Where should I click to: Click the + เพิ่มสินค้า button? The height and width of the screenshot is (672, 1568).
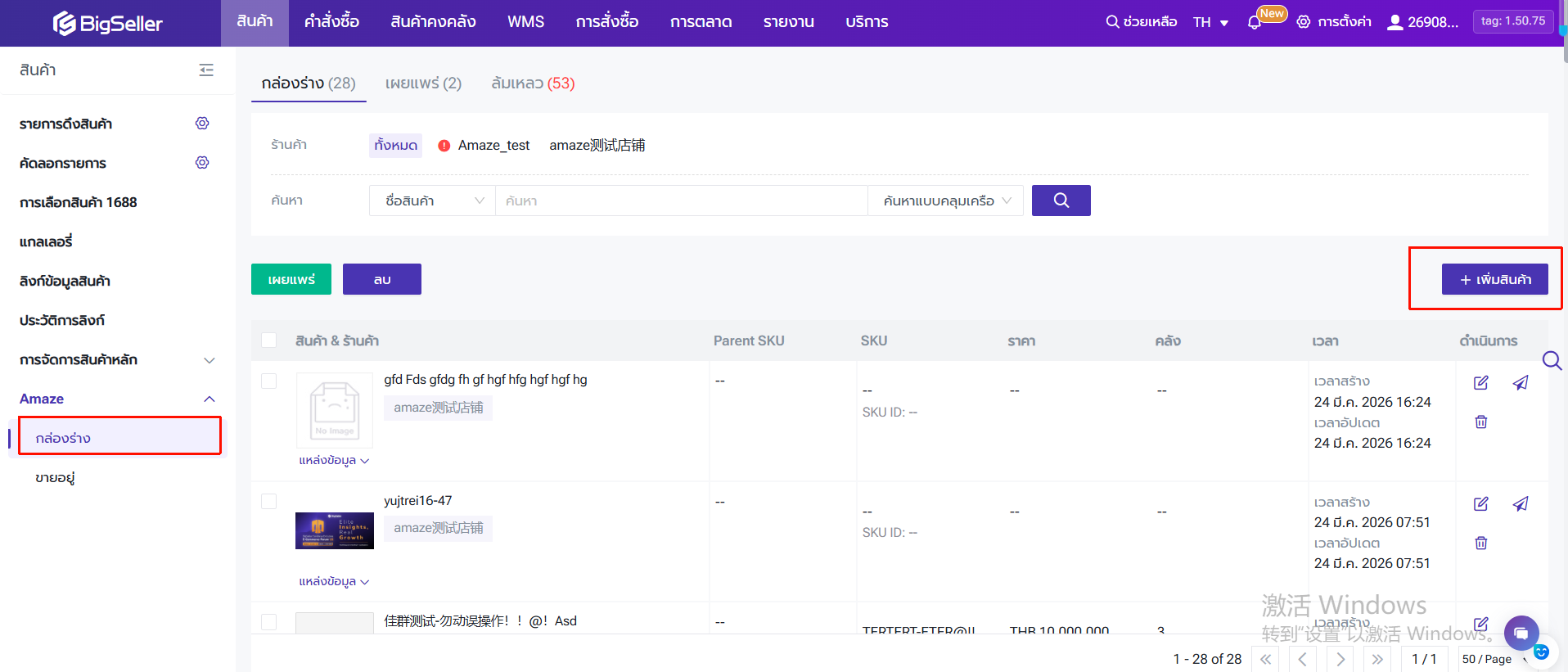(x=1494, y=279)
